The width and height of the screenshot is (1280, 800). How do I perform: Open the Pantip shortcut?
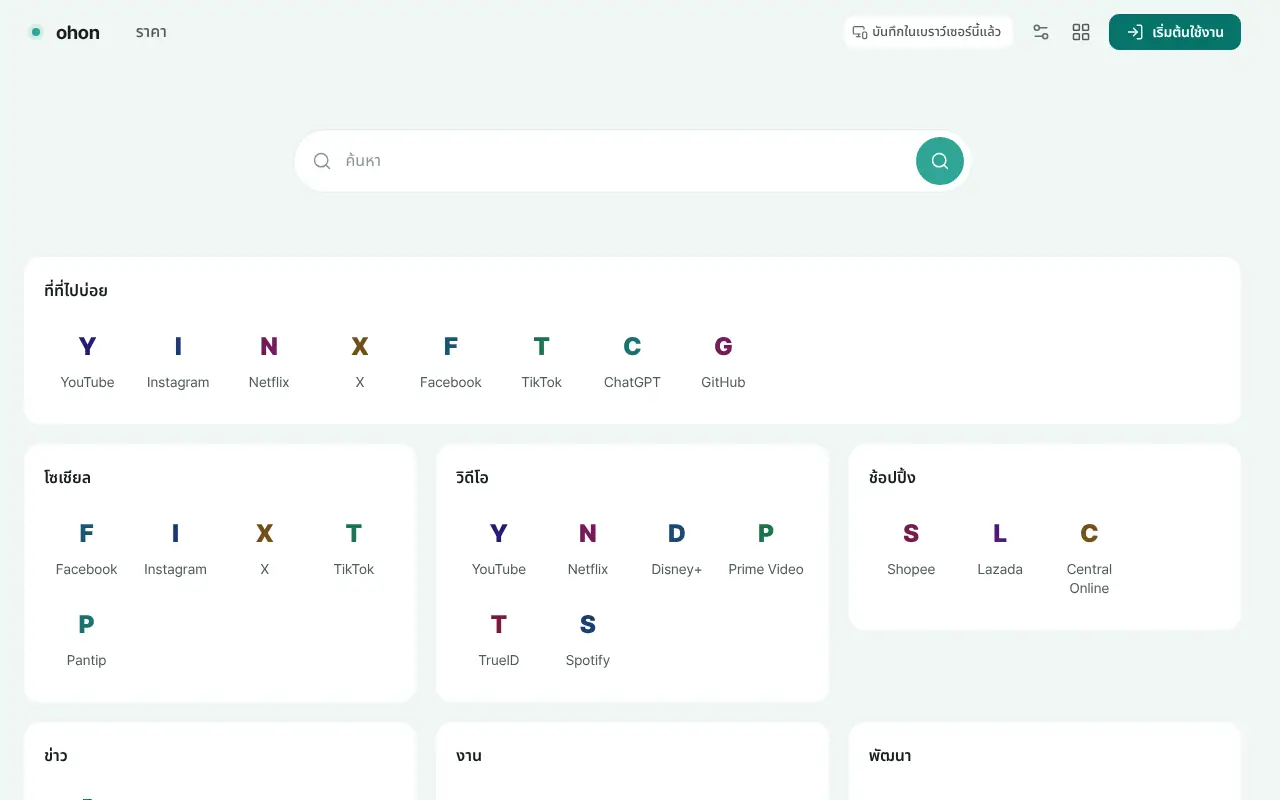86,639
